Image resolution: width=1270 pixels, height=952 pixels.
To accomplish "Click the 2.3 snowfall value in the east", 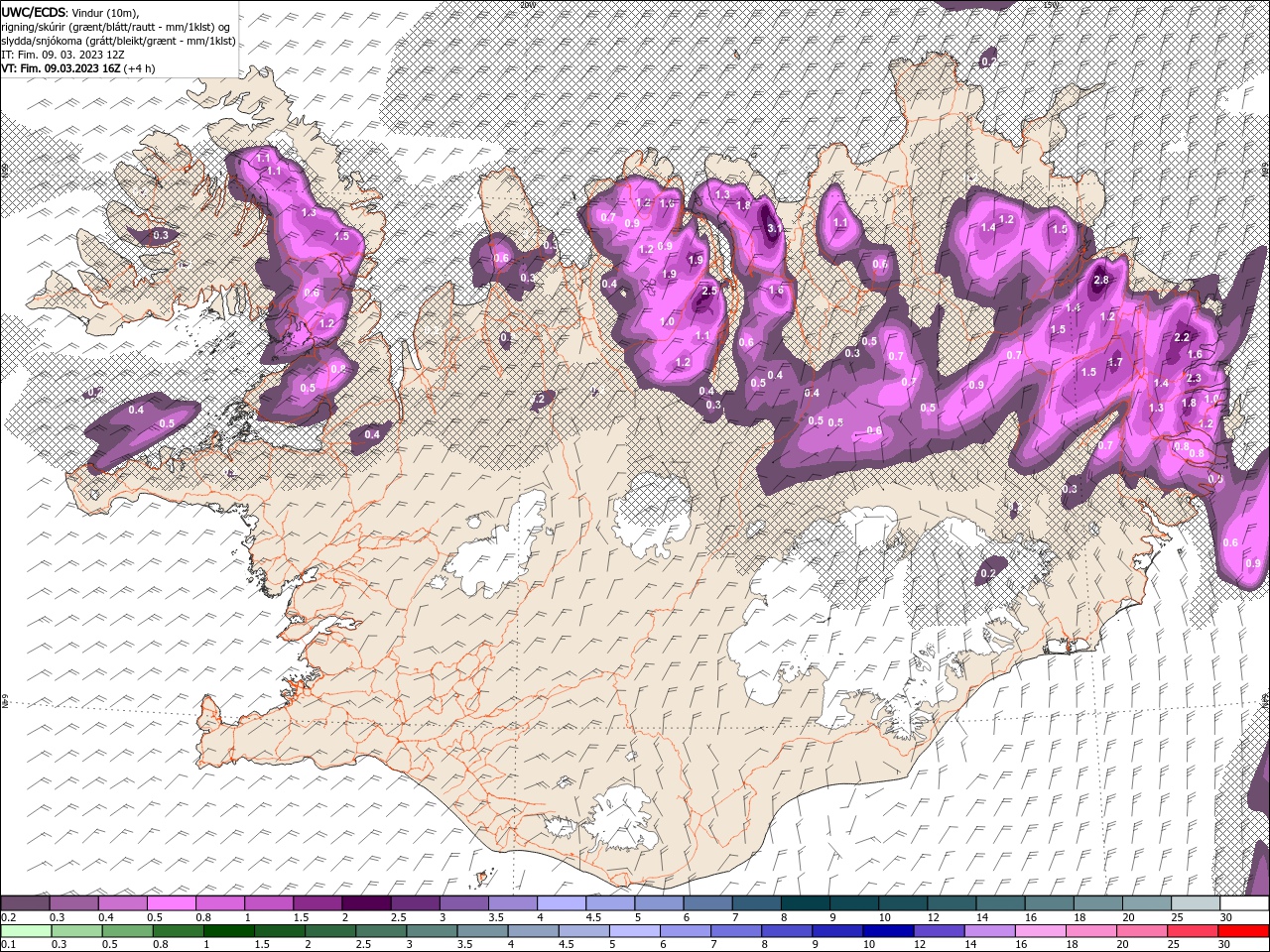I will [1194, 378].
